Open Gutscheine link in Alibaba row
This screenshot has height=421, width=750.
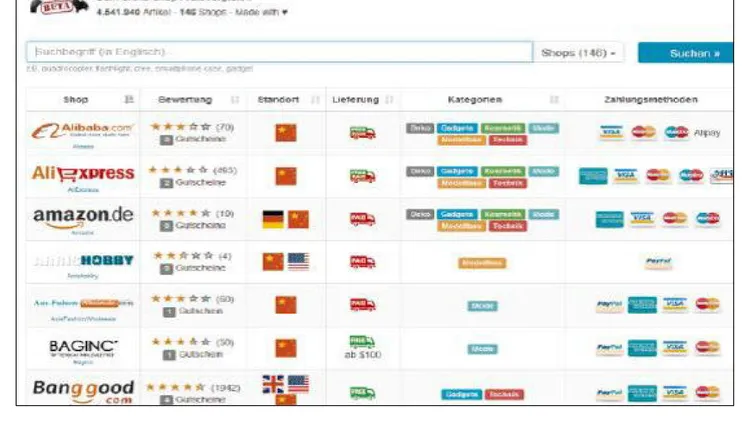coord(199,139)
